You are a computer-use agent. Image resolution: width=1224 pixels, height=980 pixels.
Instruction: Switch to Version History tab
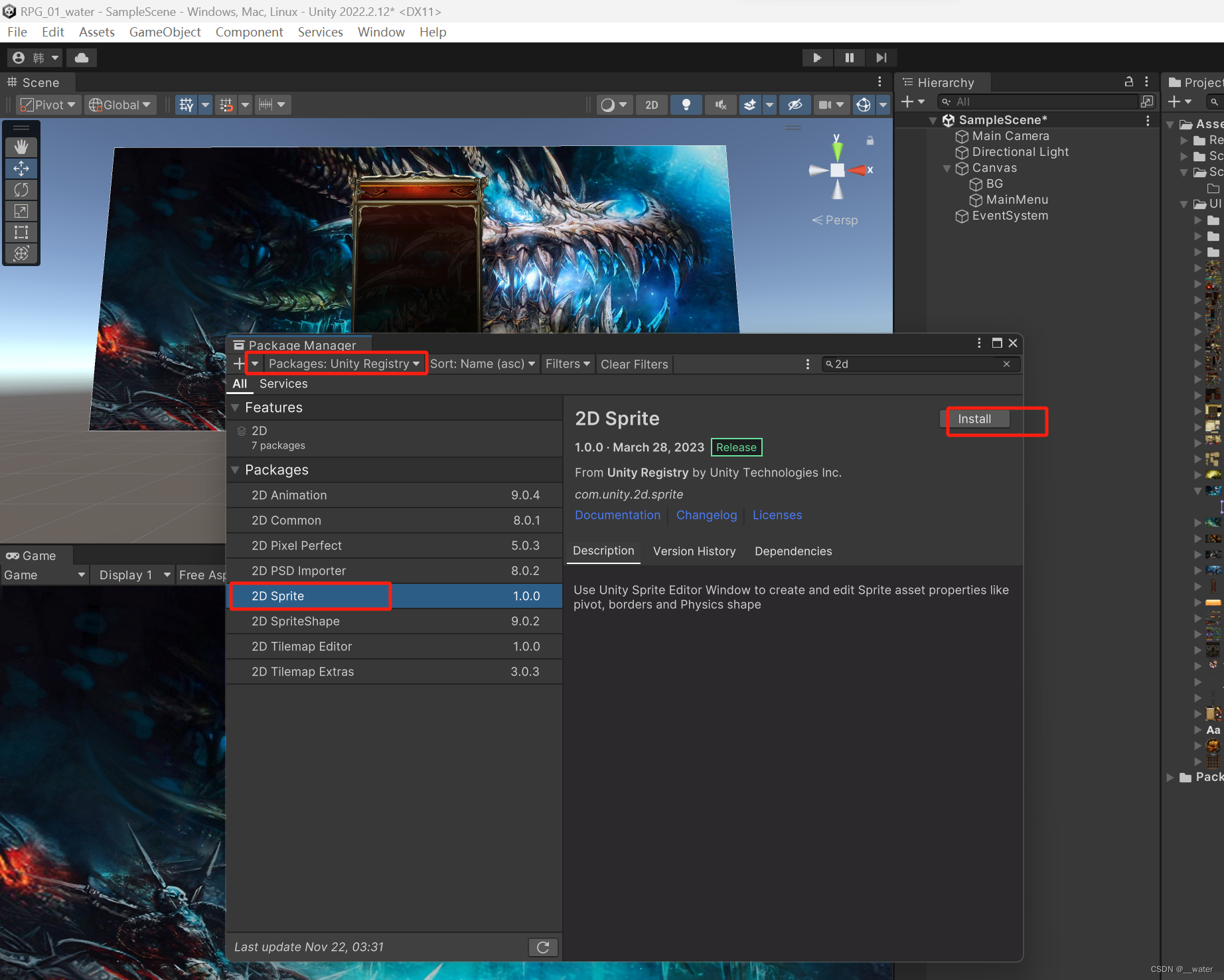click(694, 551)
